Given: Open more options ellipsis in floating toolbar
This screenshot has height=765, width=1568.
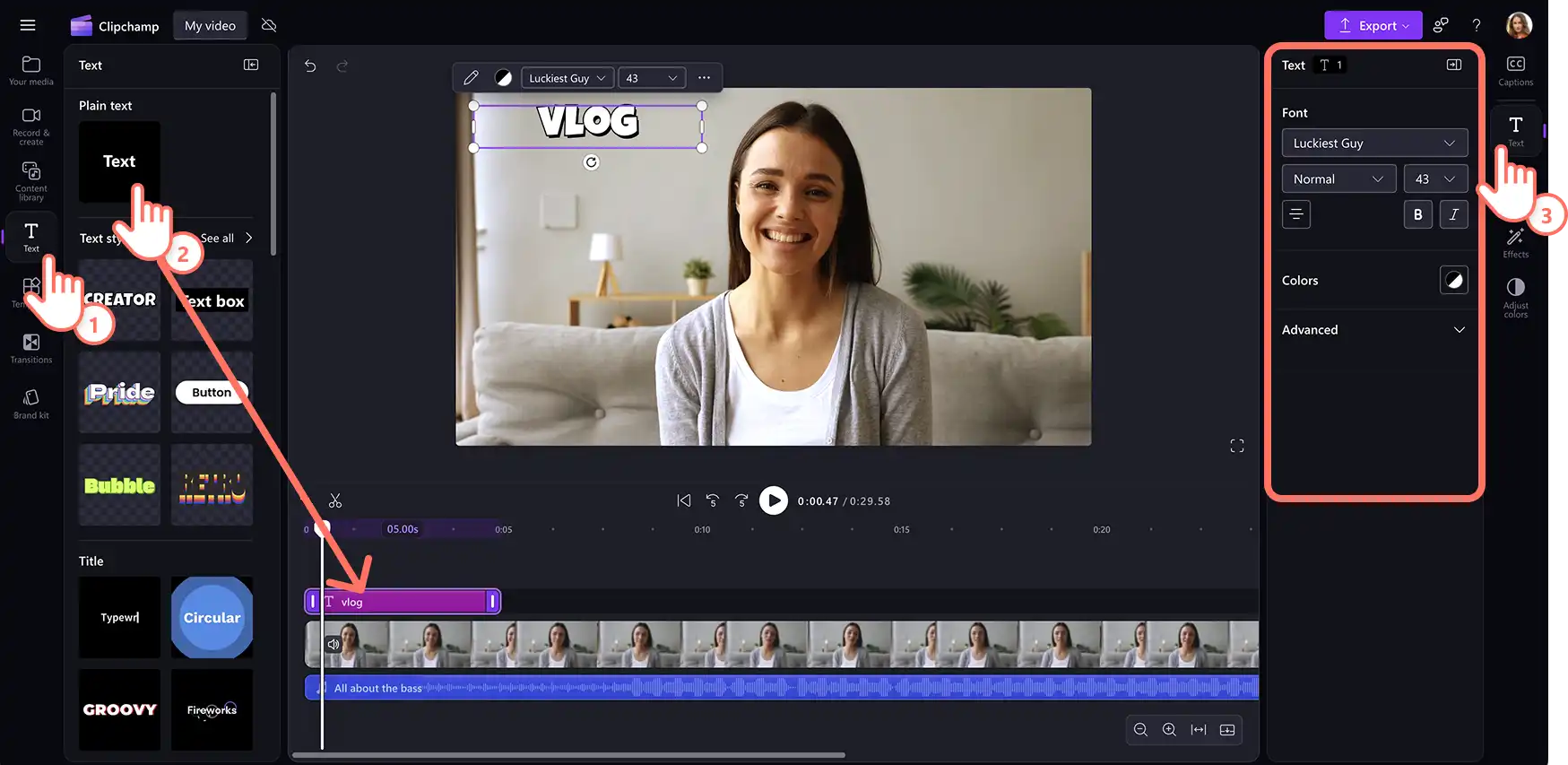Looking at the screenshot, I should point(705,78).
